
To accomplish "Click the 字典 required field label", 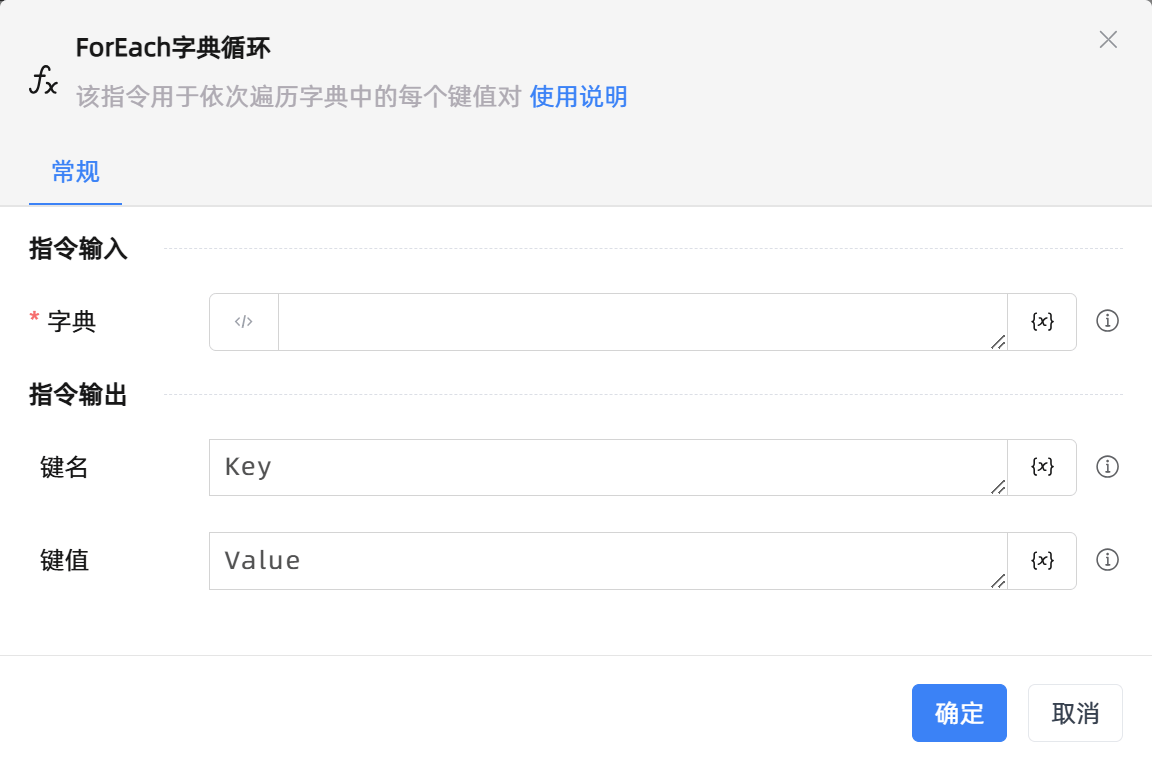I will click(72, 322).
